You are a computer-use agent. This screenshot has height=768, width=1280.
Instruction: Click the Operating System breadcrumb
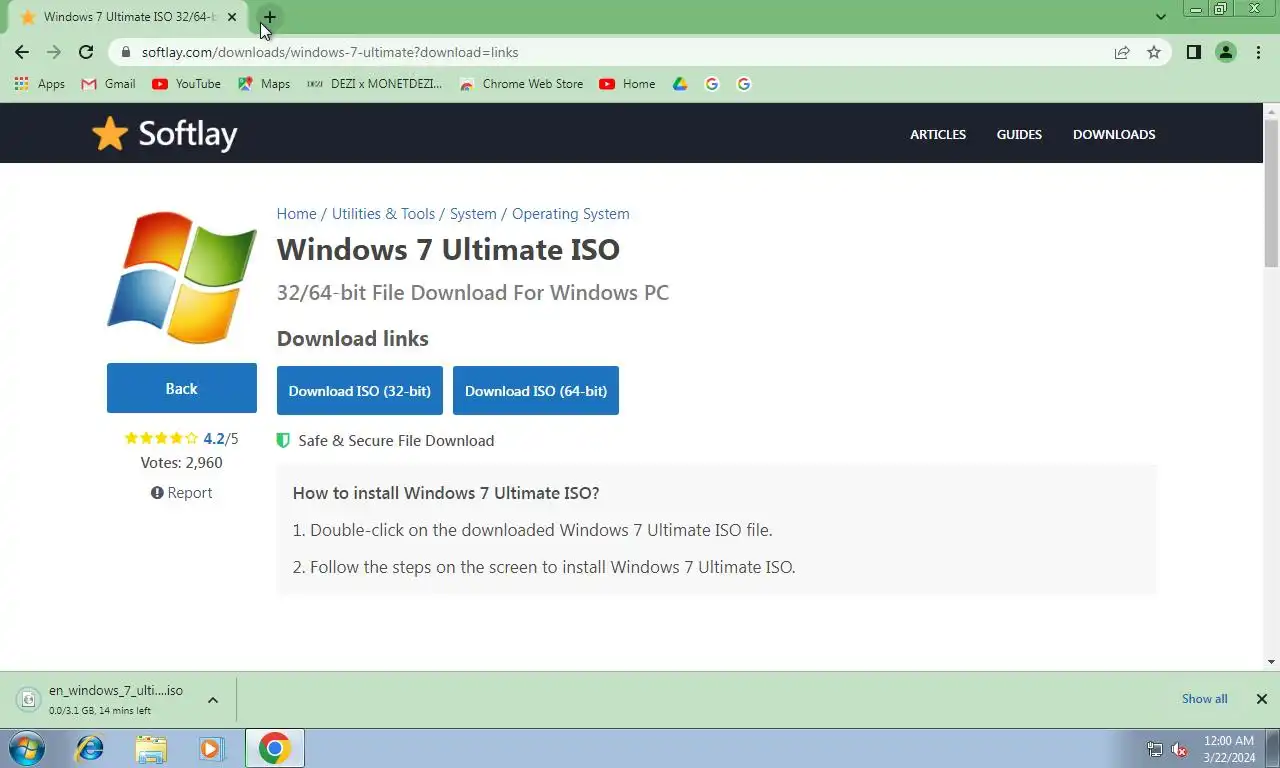(x=571, y=214)
